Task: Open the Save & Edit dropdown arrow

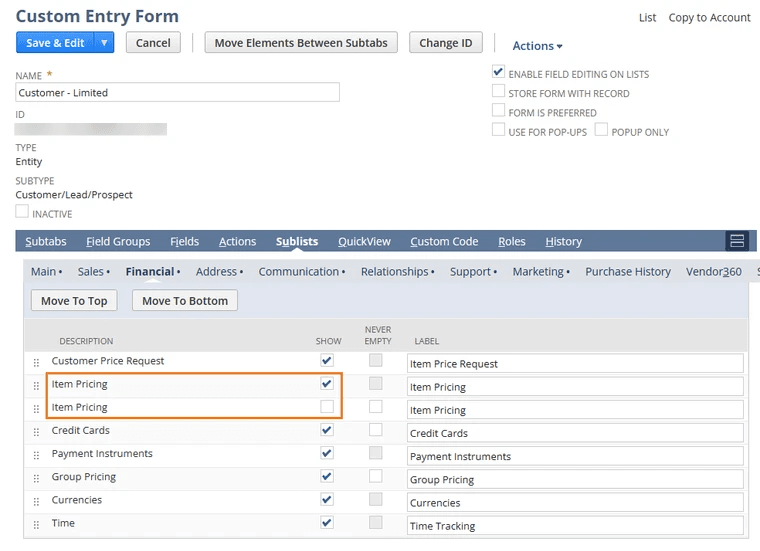Action: click(104, 43)
